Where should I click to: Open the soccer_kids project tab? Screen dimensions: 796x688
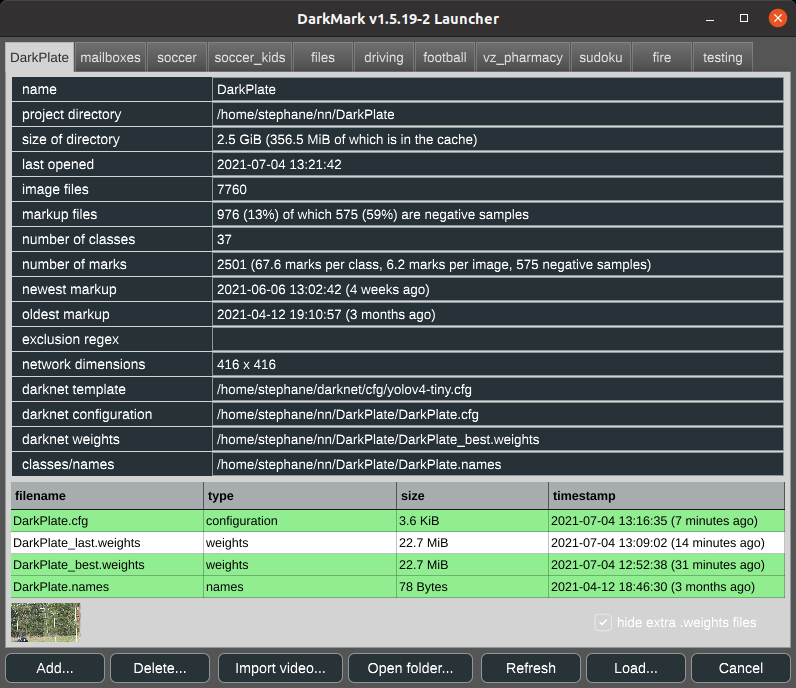point(249,57)
